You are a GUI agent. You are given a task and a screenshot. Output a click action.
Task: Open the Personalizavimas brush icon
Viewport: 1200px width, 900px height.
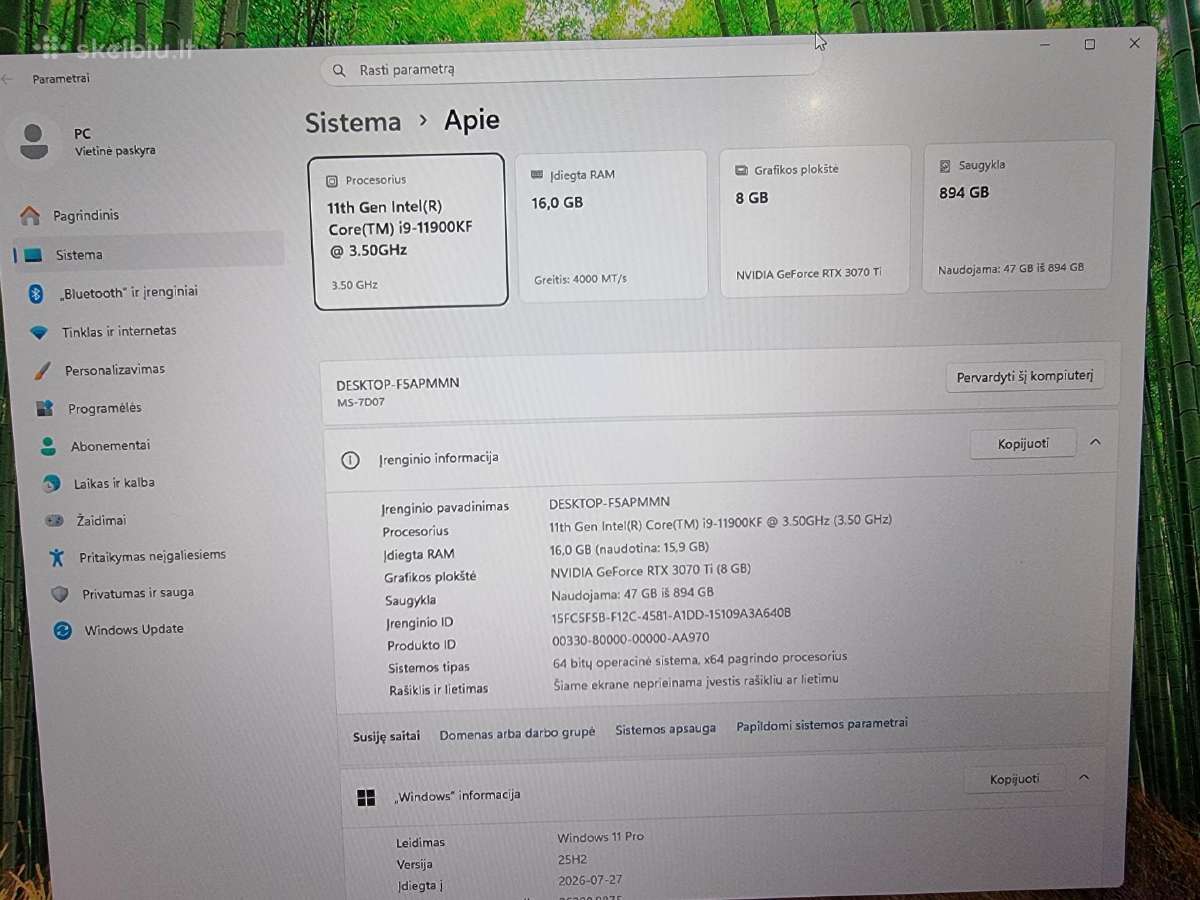click(x=42, y=370)
